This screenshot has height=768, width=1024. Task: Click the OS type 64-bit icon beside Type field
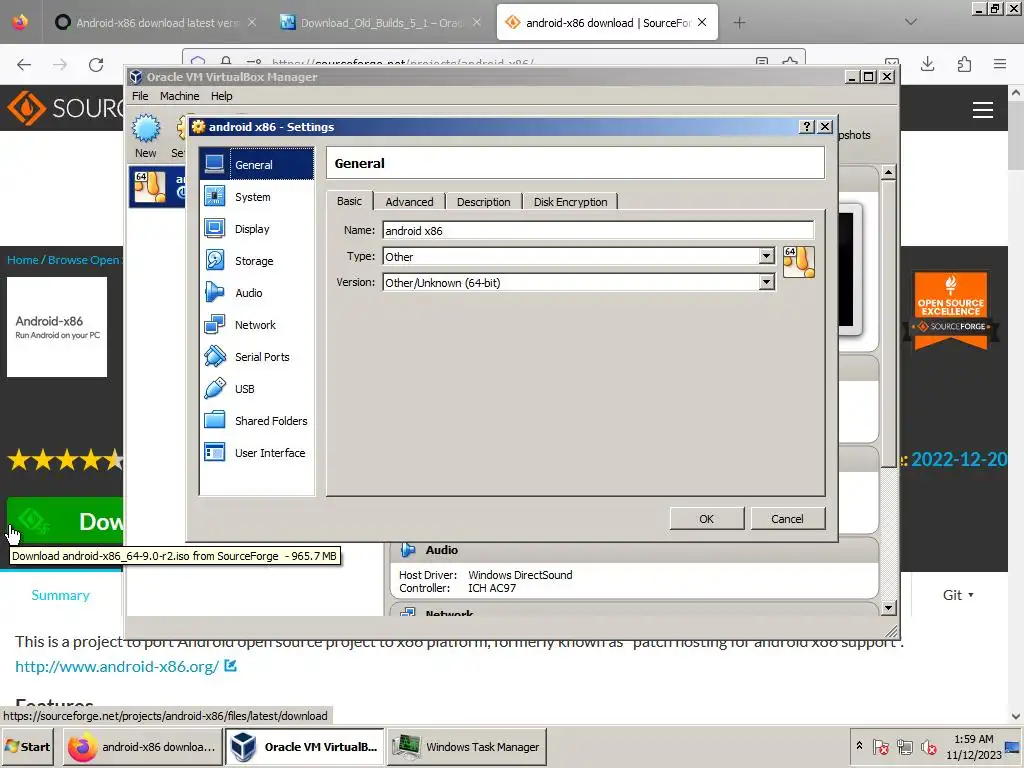pyautogui.click(x=799, y=262)
